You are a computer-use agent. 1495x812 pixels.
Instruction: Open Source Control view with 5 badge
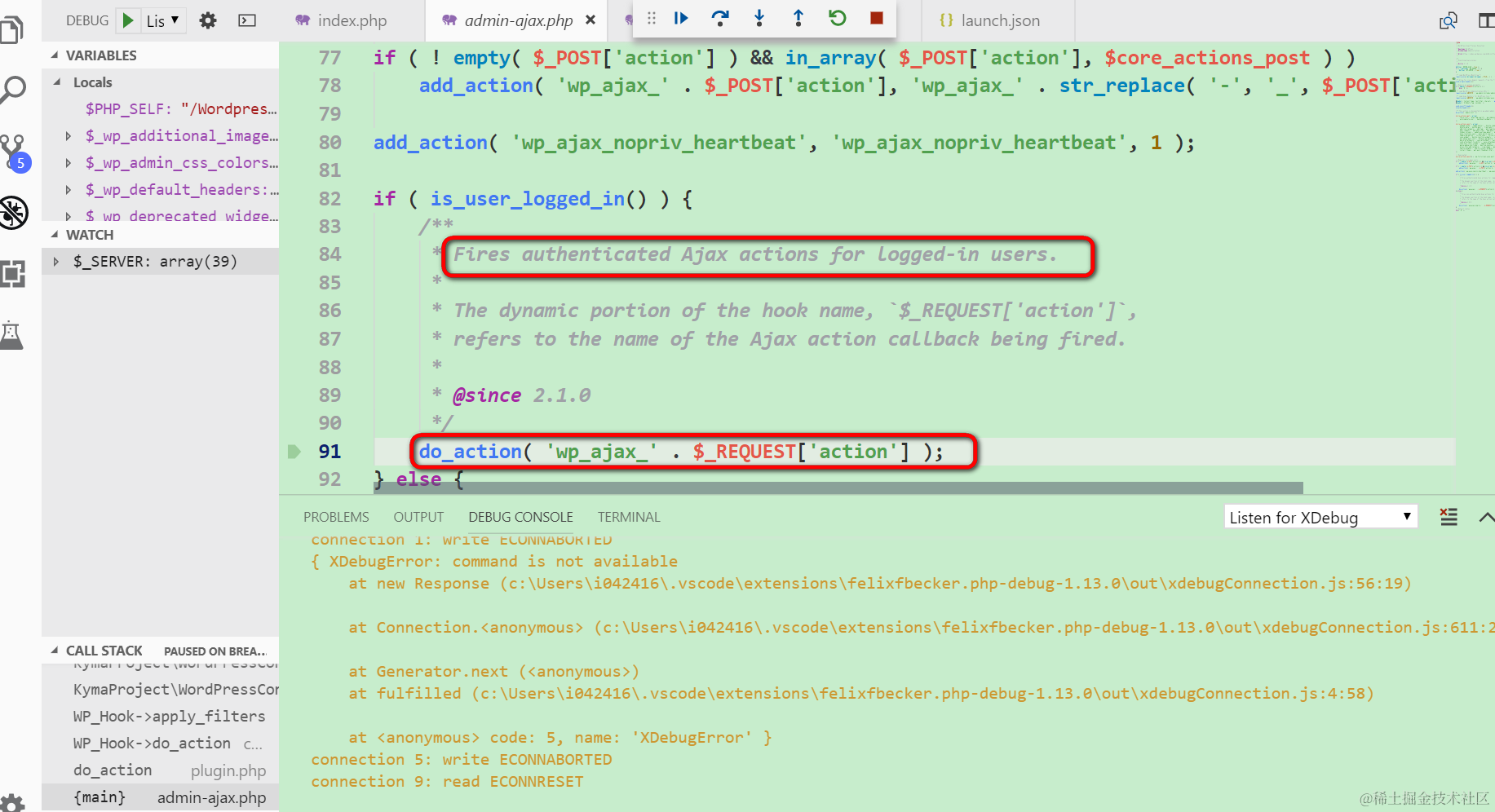point(14,152)
